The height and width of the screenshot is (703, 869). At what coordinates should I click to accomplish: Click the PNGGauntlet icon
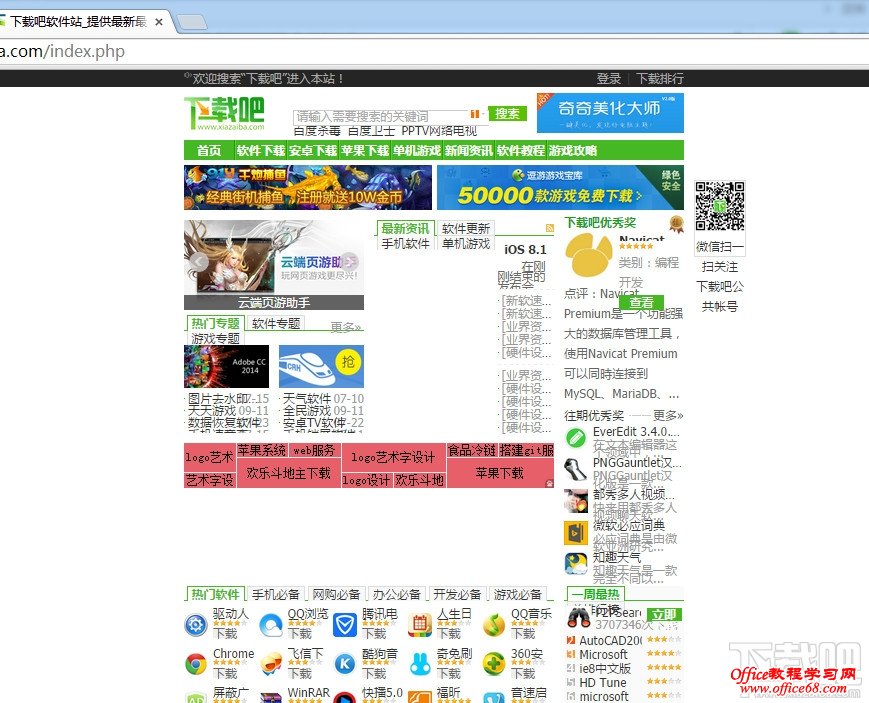point(576,469)
